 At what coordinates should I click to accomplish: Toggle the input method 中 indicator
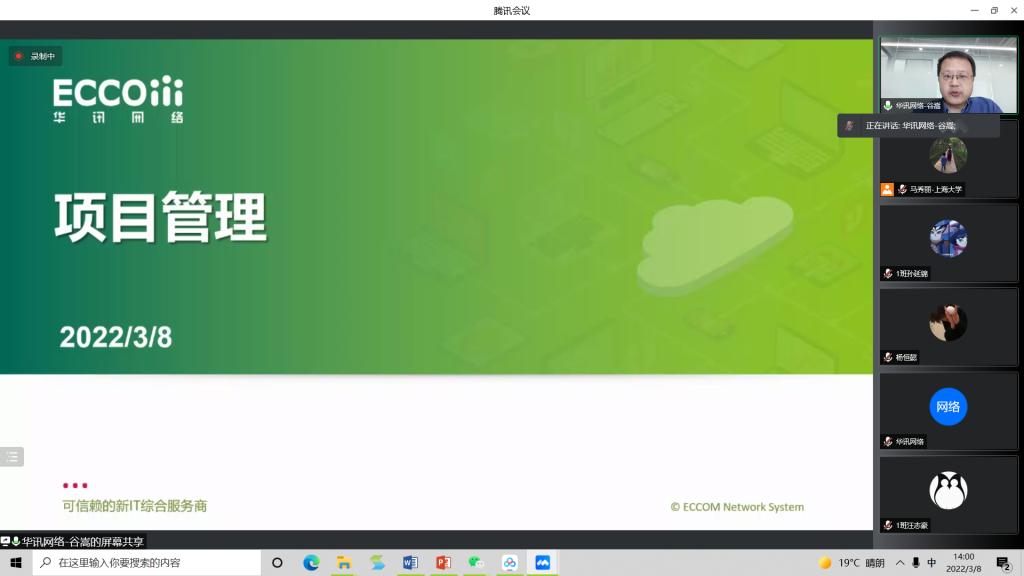pyautogui.click(x=931, y=563)
